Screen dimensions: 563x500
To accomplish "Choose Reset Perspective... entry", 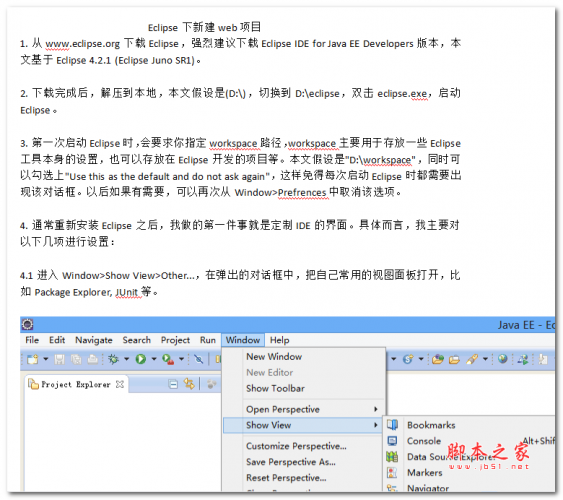I will (x=303, y=478).
